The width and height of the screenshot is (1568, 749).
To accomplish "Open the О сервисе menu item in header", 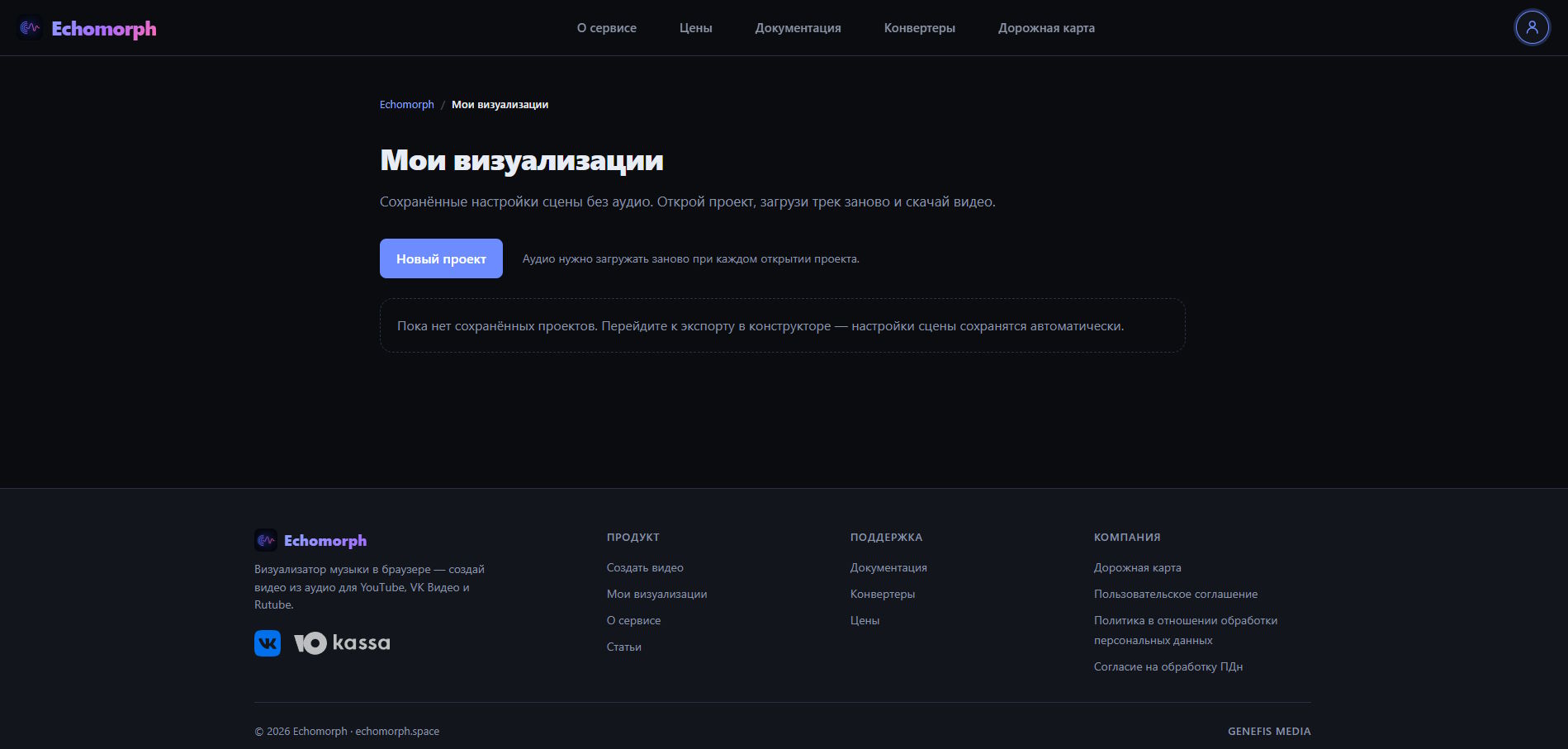I will 607,28.
